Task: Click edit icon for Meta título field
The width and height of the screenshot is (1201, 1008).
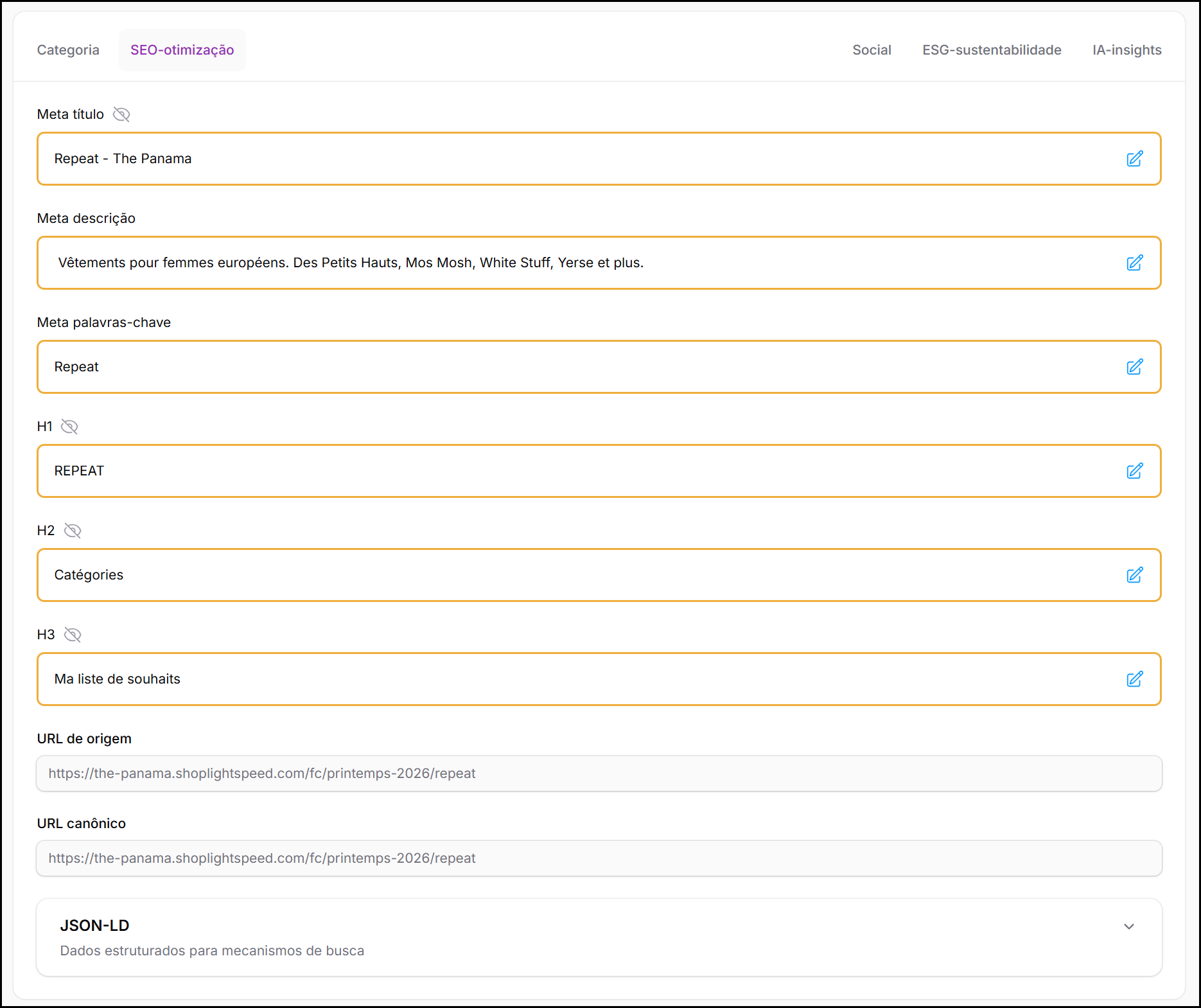Action: [x=1134, y=159]
